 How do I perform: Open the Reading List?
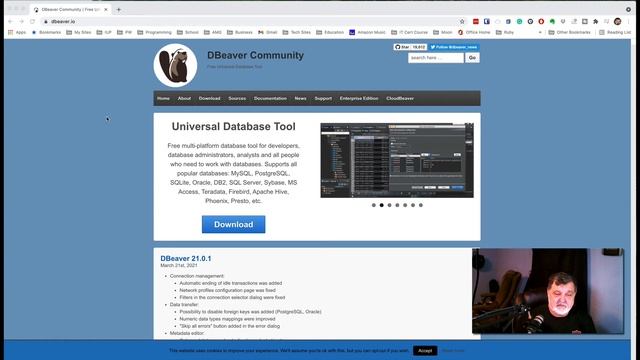[615, 32]
